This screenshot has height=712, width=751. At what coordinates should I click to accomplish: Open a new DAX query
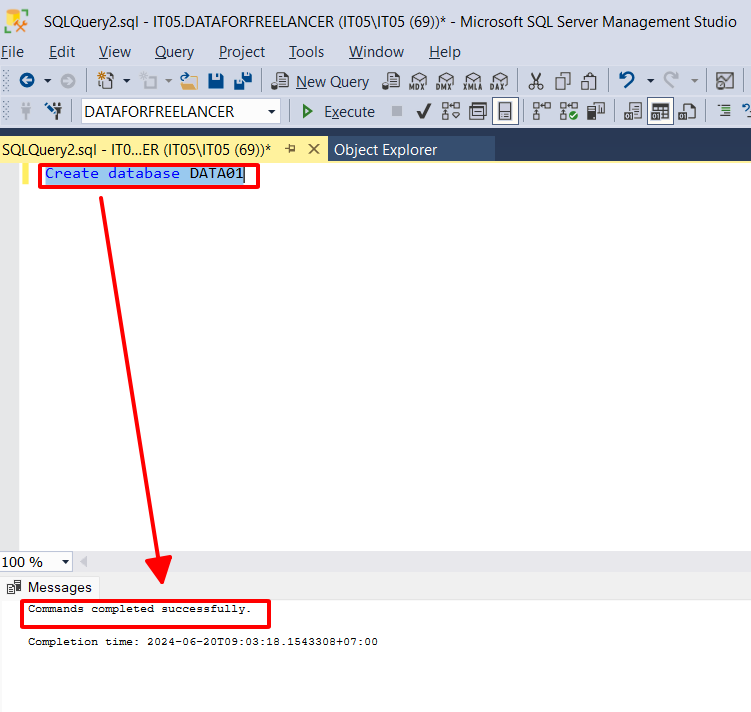pos(499,81)
